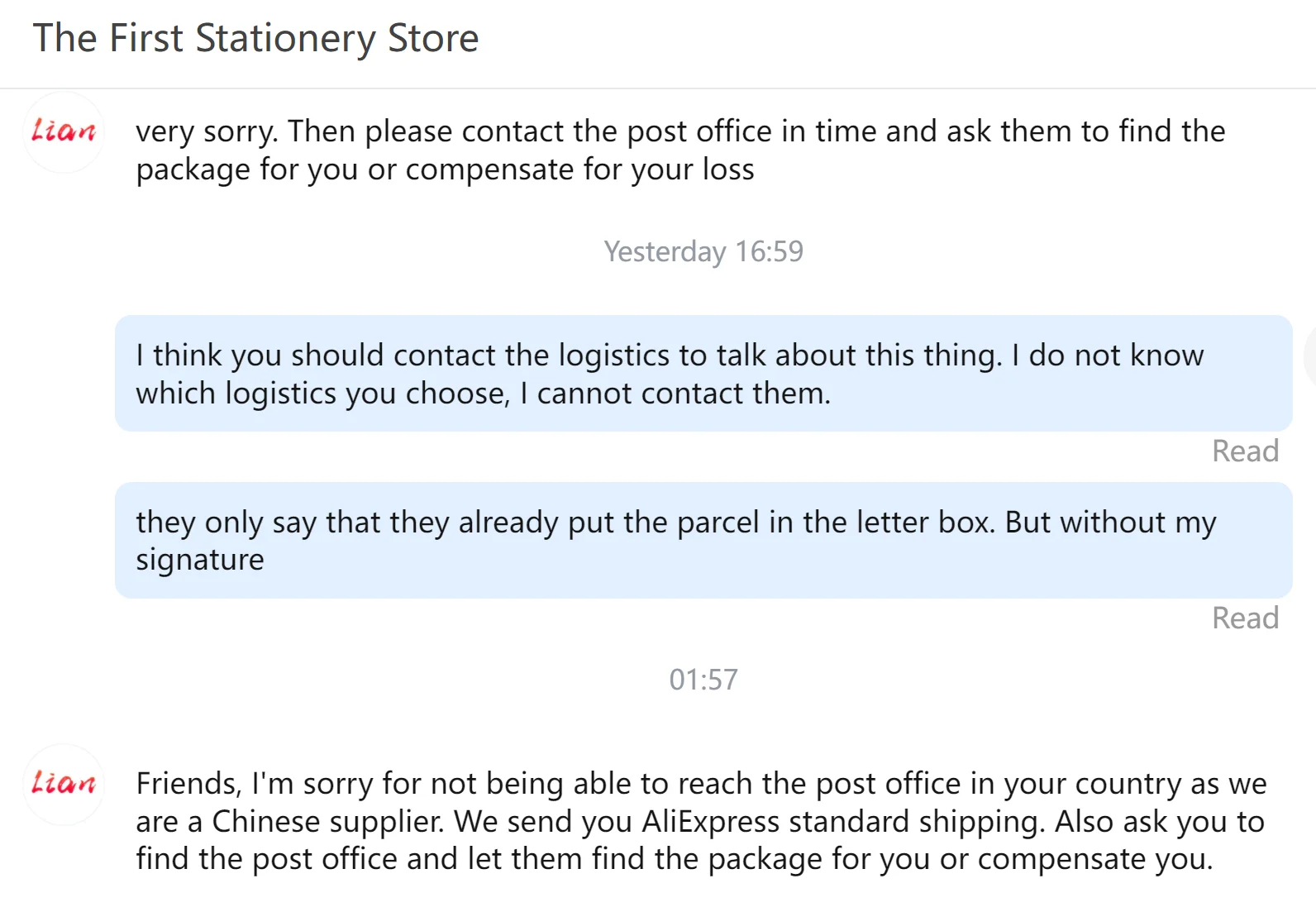
Task: Click the Read status under logistics message
Action: coord(1244,451)
